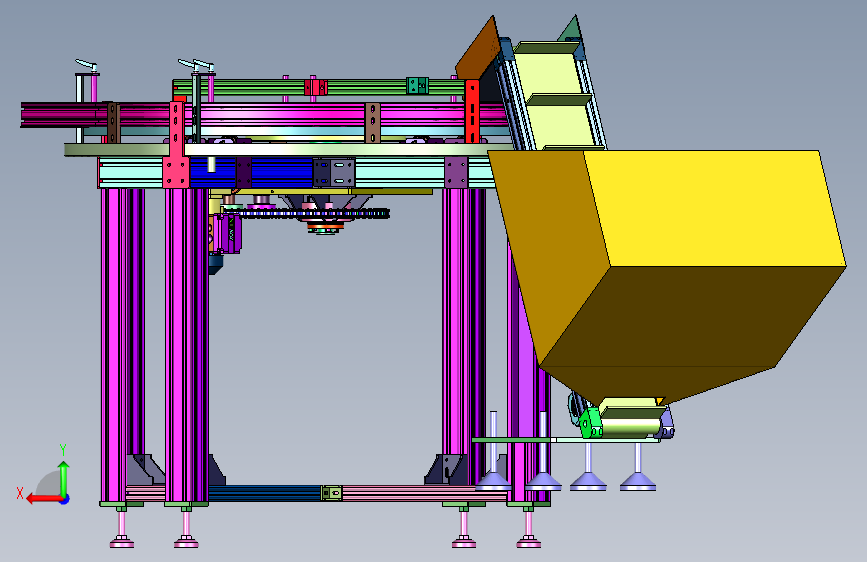Viewport: 867px width, 562px height.
Task: Click the blue Z axis dot on the triad
Action: [65, 499]
